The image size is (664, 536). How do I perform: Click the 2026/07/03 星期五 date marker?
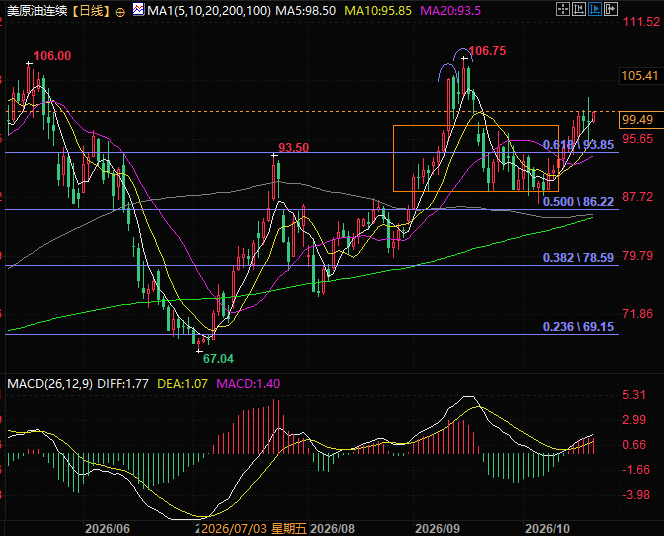[x=253, y=528]
